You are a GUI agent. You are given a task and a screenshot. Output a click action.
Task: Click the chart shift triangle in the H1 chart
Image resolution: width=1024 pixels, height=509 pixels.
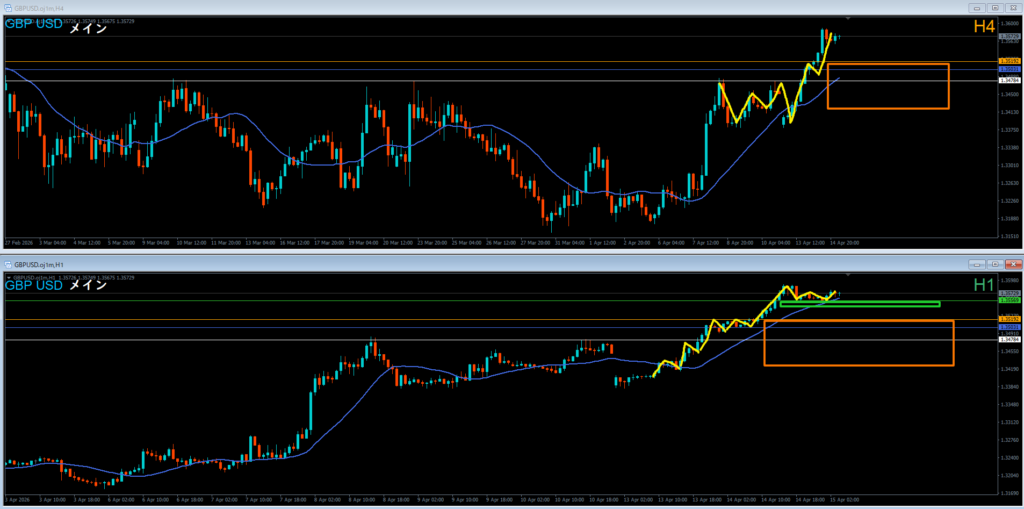(848, 274)
